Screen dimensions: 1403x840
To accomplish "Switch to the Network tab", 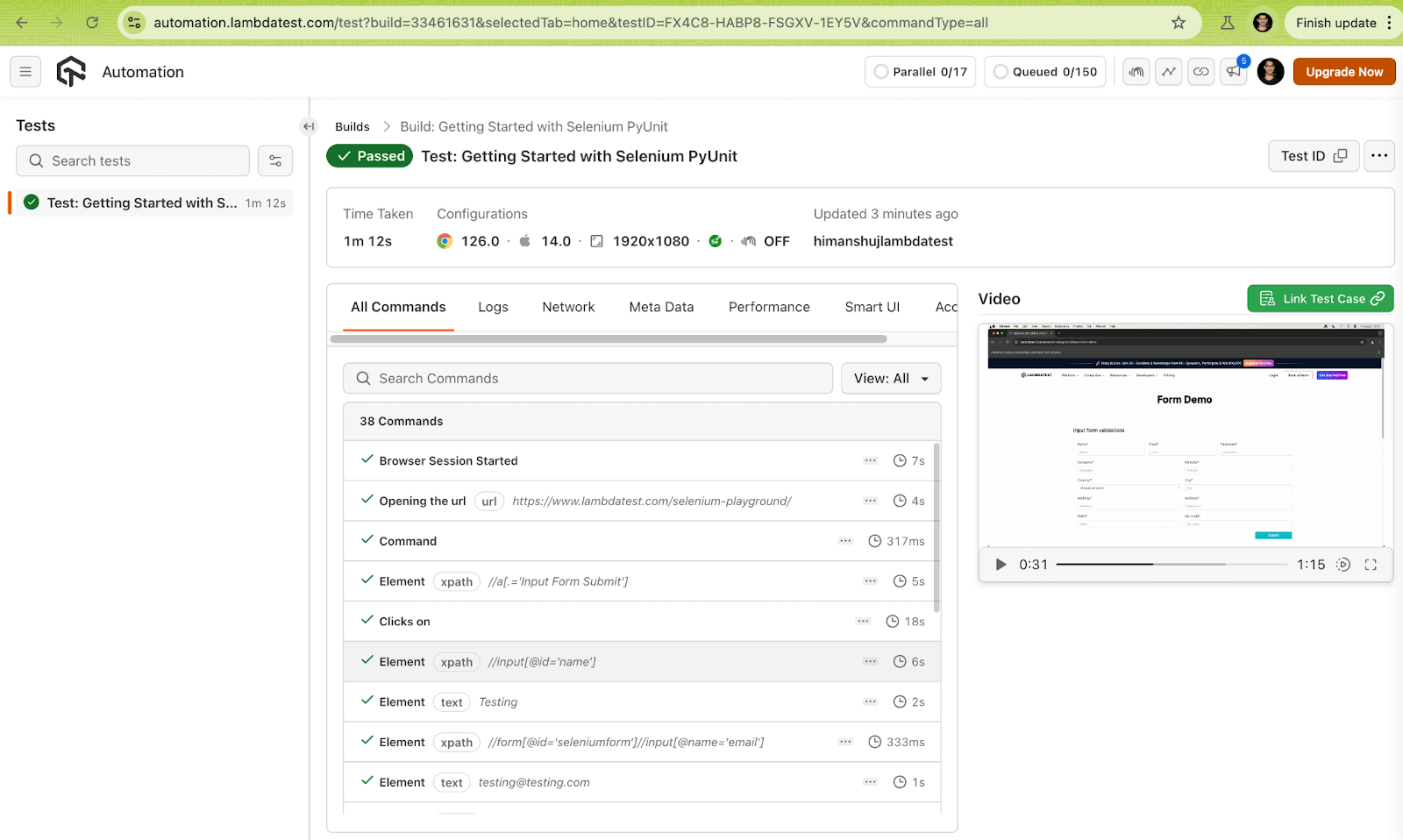I will (x=568, y=306).
